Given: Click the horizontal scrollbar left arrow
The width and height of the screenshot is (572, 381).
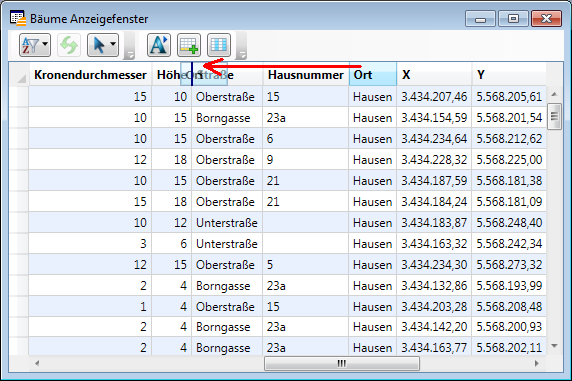Looking at the screenshot, I should coord(37,363).
